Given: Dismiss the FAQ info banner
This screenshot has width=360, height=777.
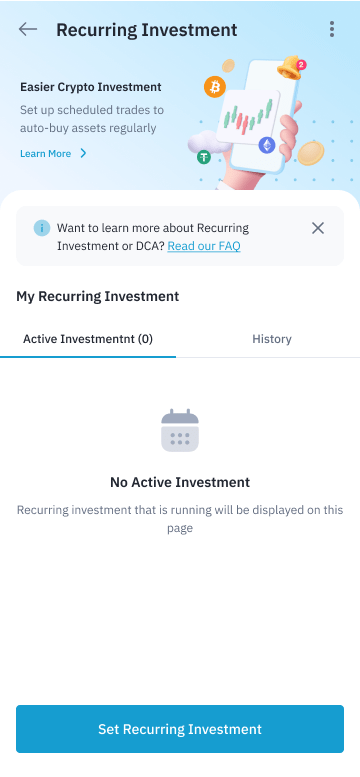Looking at the screenshot, I should pos(318,228).
